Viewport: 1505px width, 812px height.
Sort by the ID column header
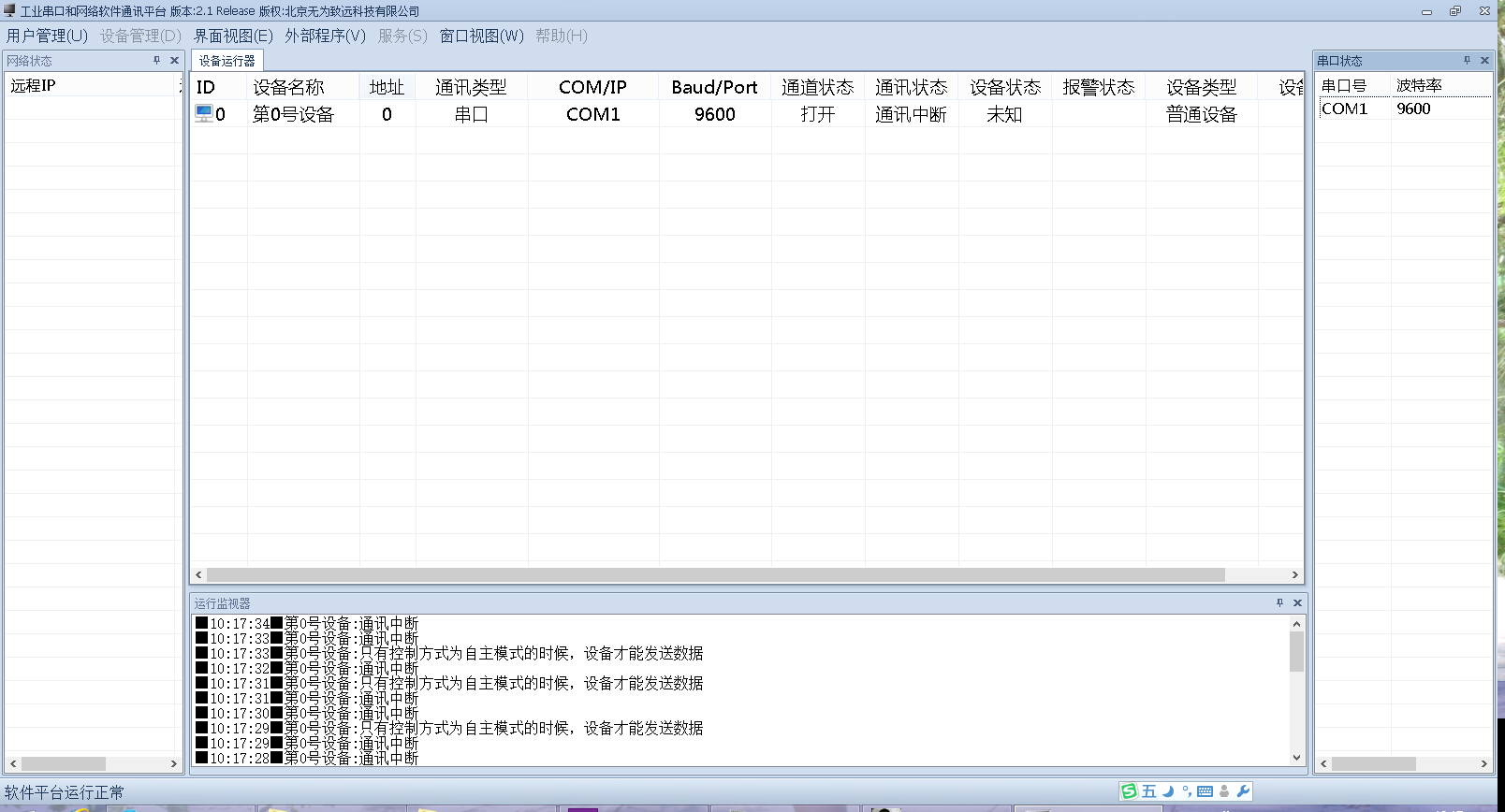219,87
